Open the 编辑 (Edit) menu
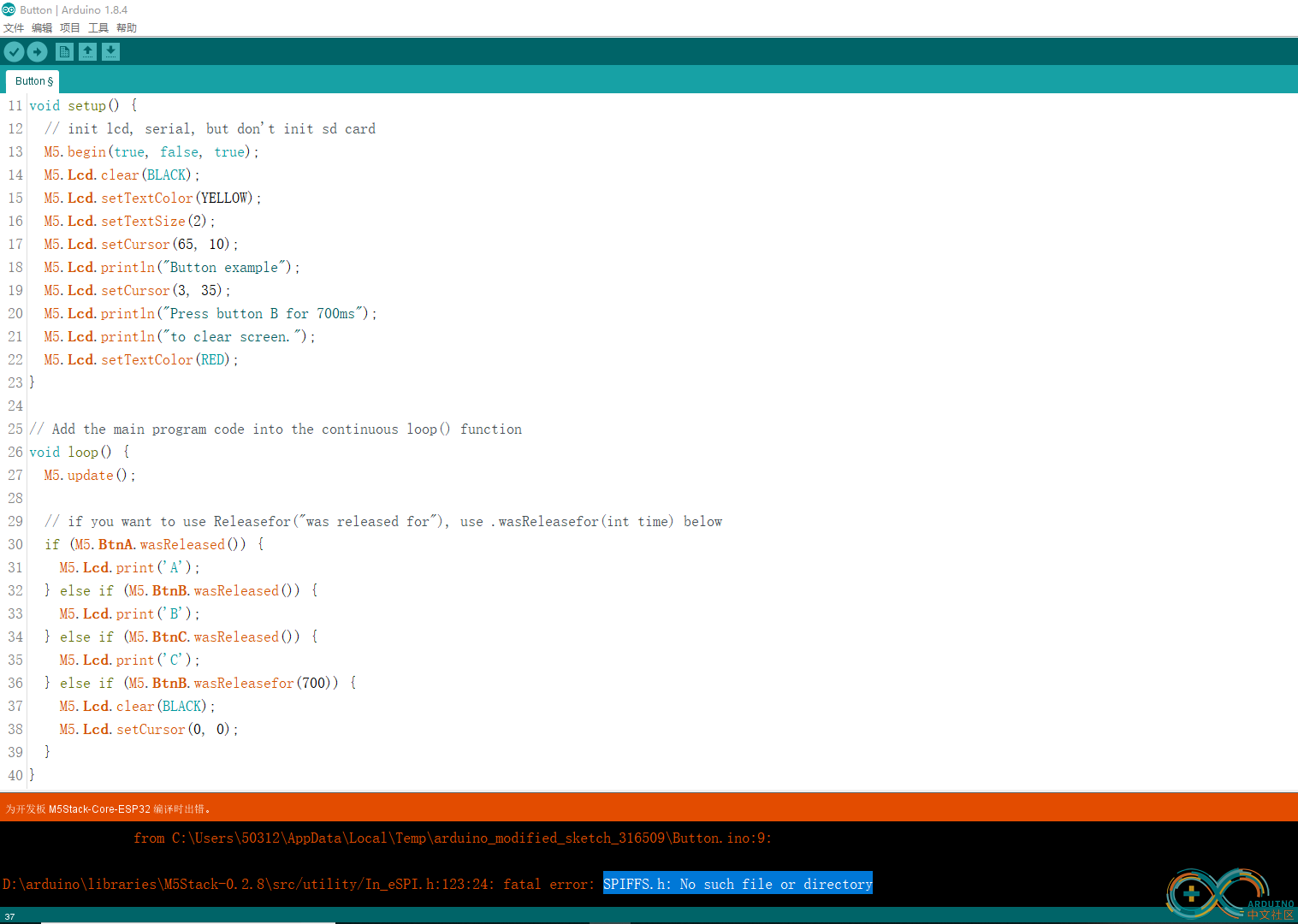The image size is (1298, 924). click(x=42, y=28)
